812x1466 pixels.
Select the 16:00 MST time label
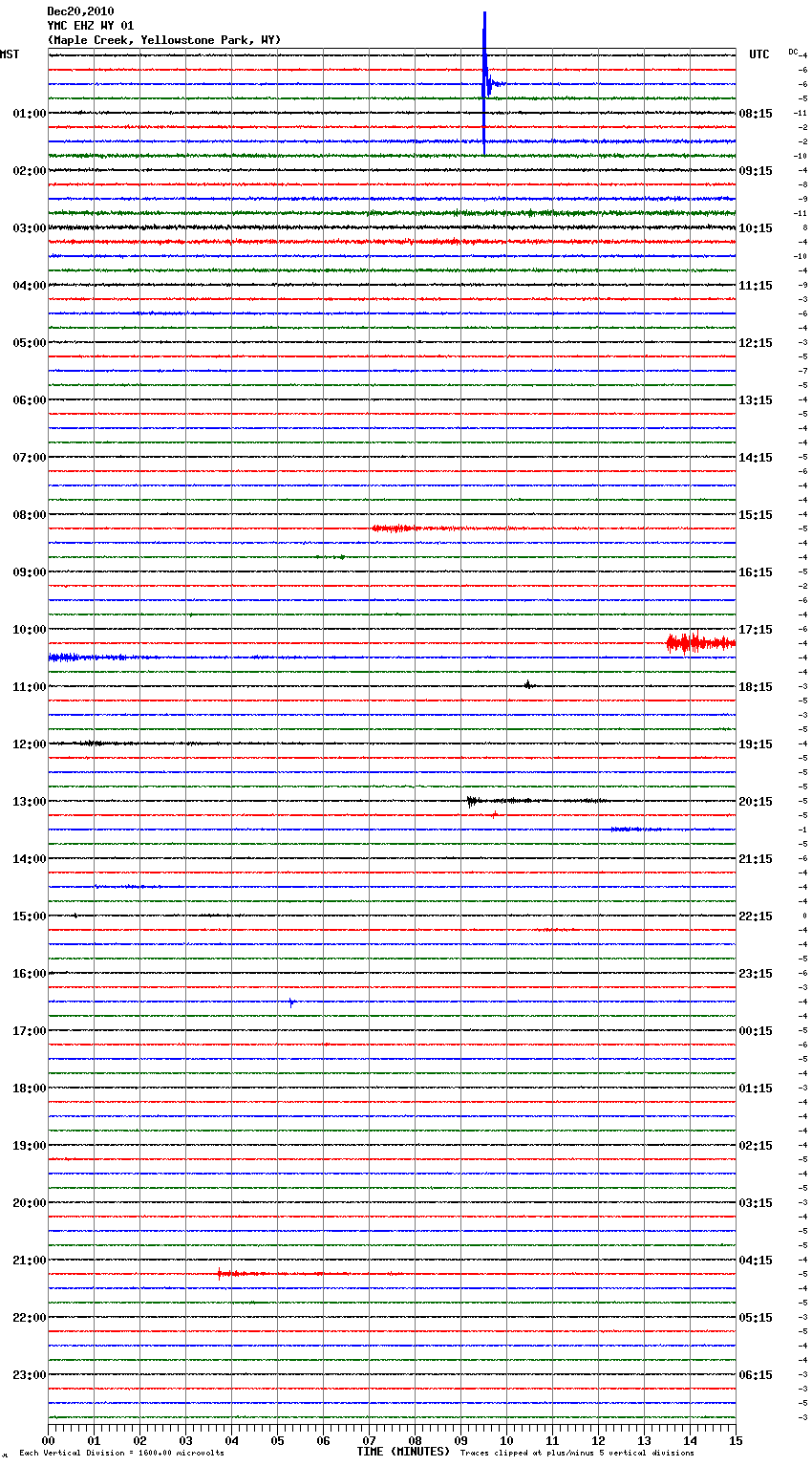click(30, 974)
